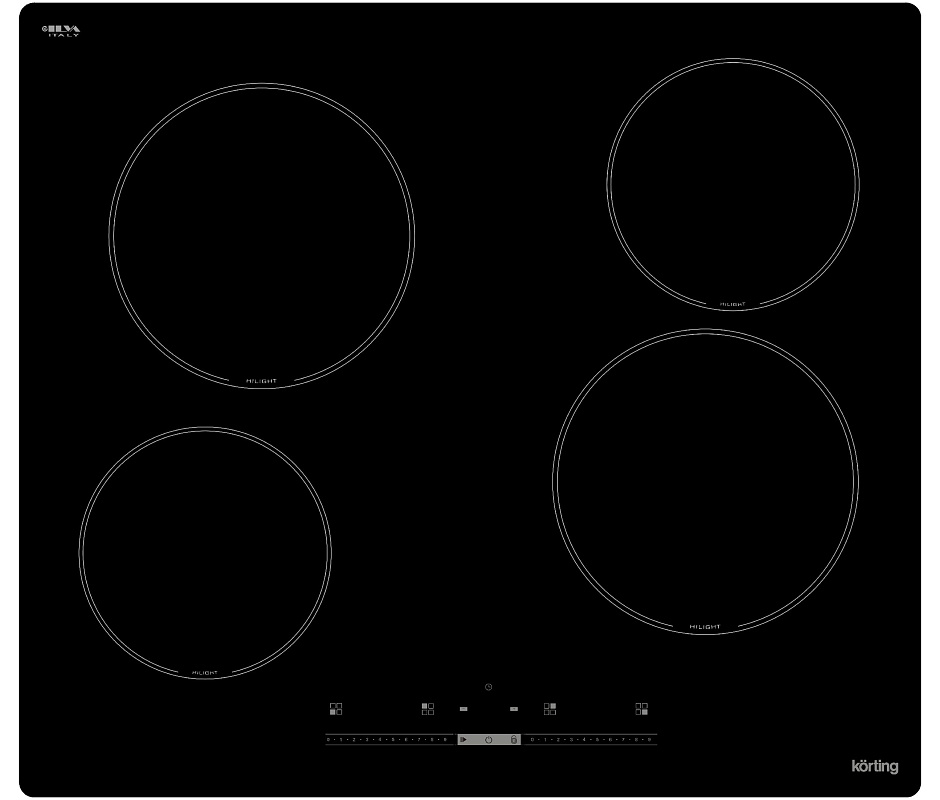
Task: Tap the left small indicator display
Action: point(463,709)
